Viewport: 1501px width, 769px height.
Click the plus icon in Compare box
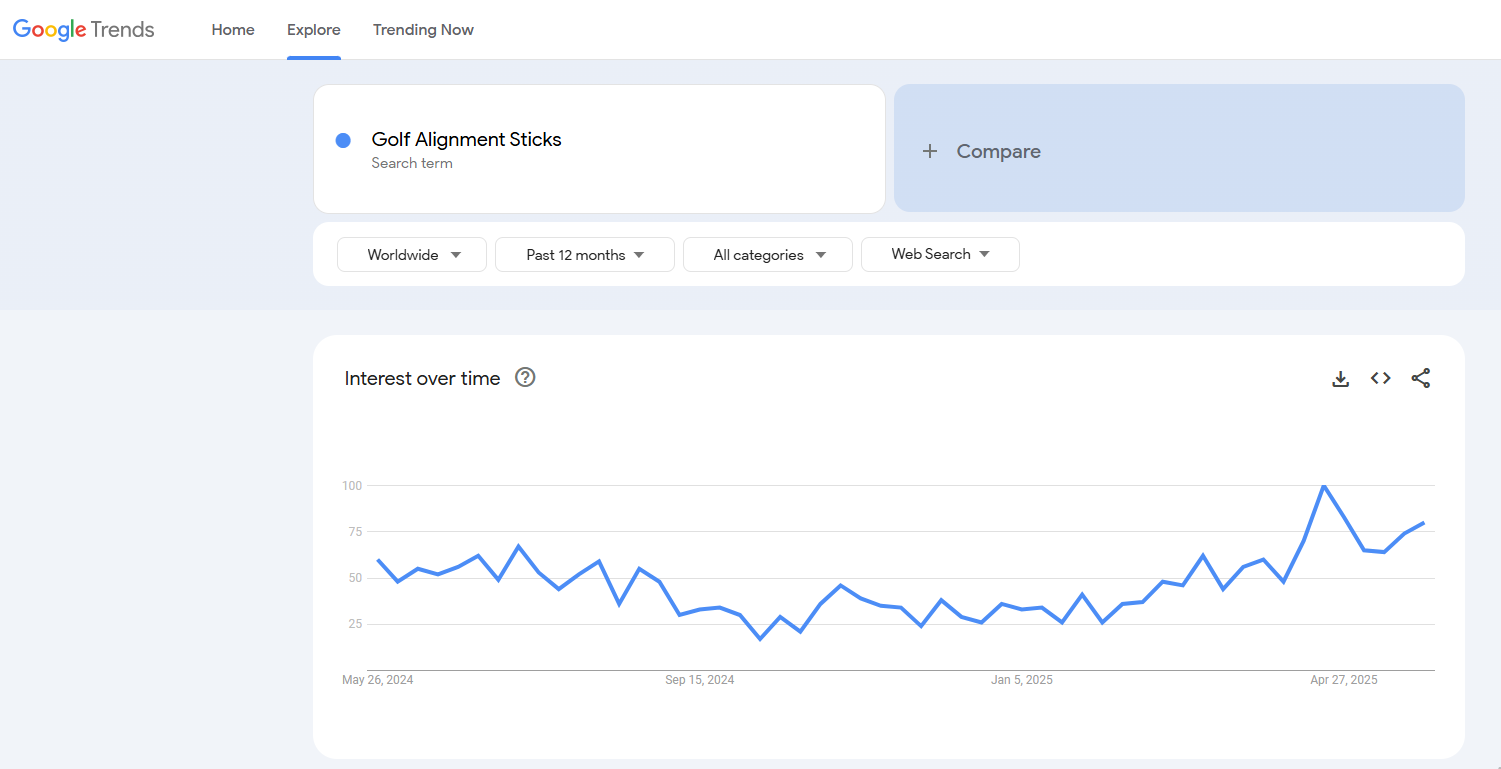[930, 151]
